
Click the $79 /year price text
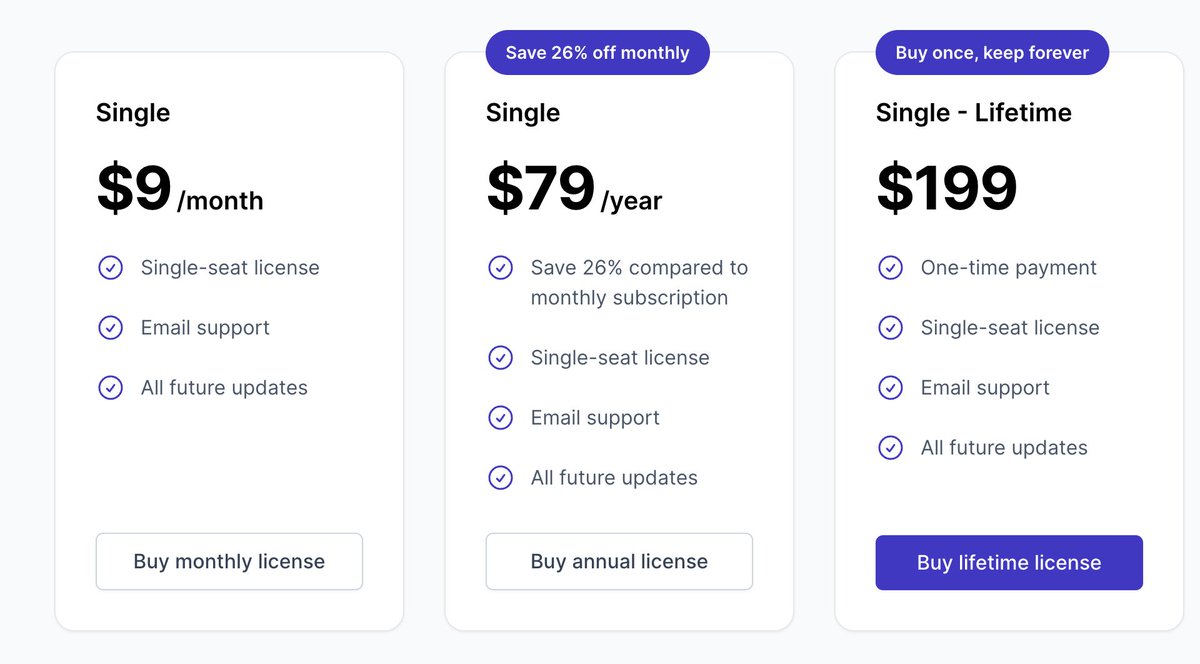(574, 189)
